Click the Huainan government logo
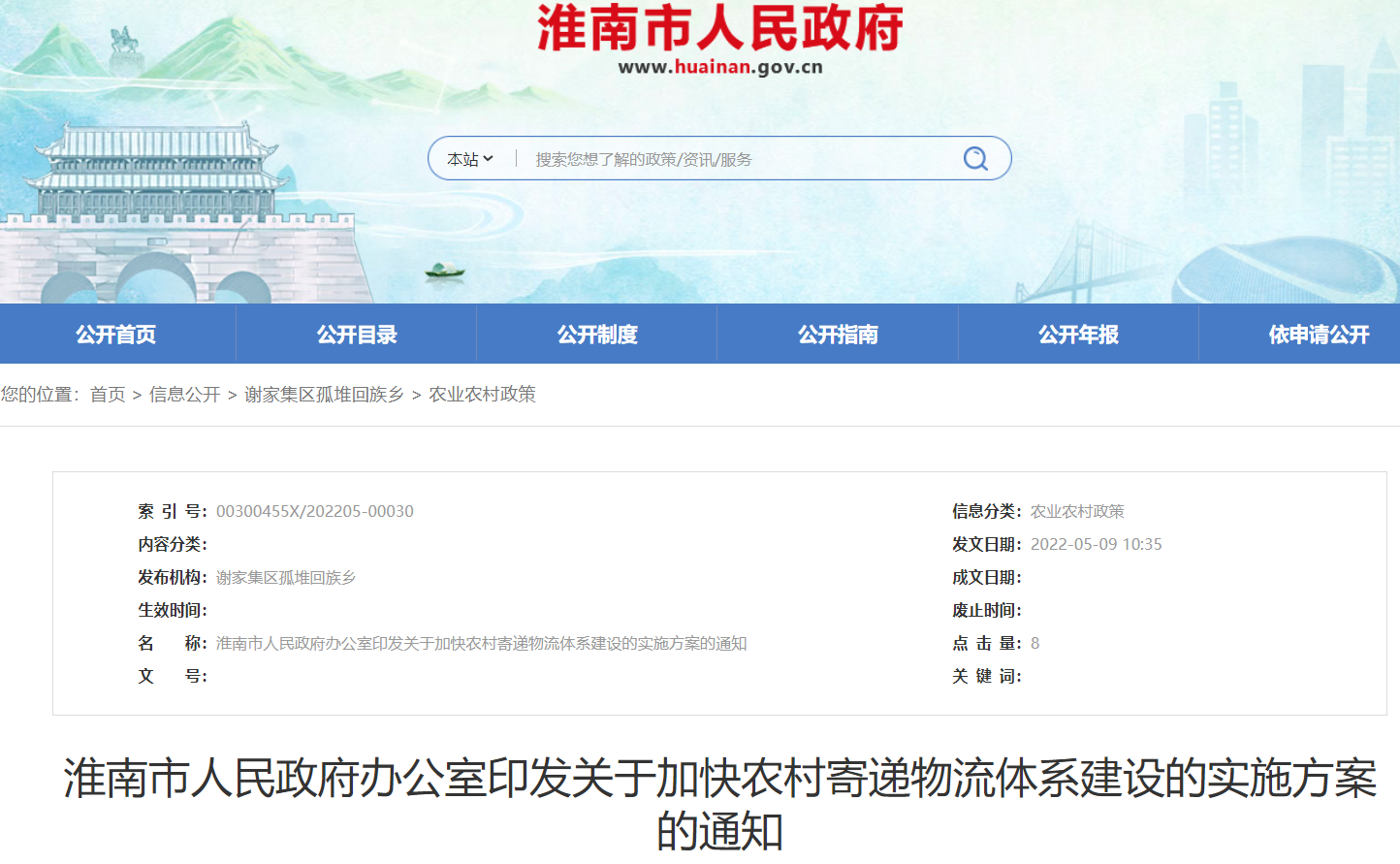This screenshot has height=864, width=1400. (x=716, y=29)
